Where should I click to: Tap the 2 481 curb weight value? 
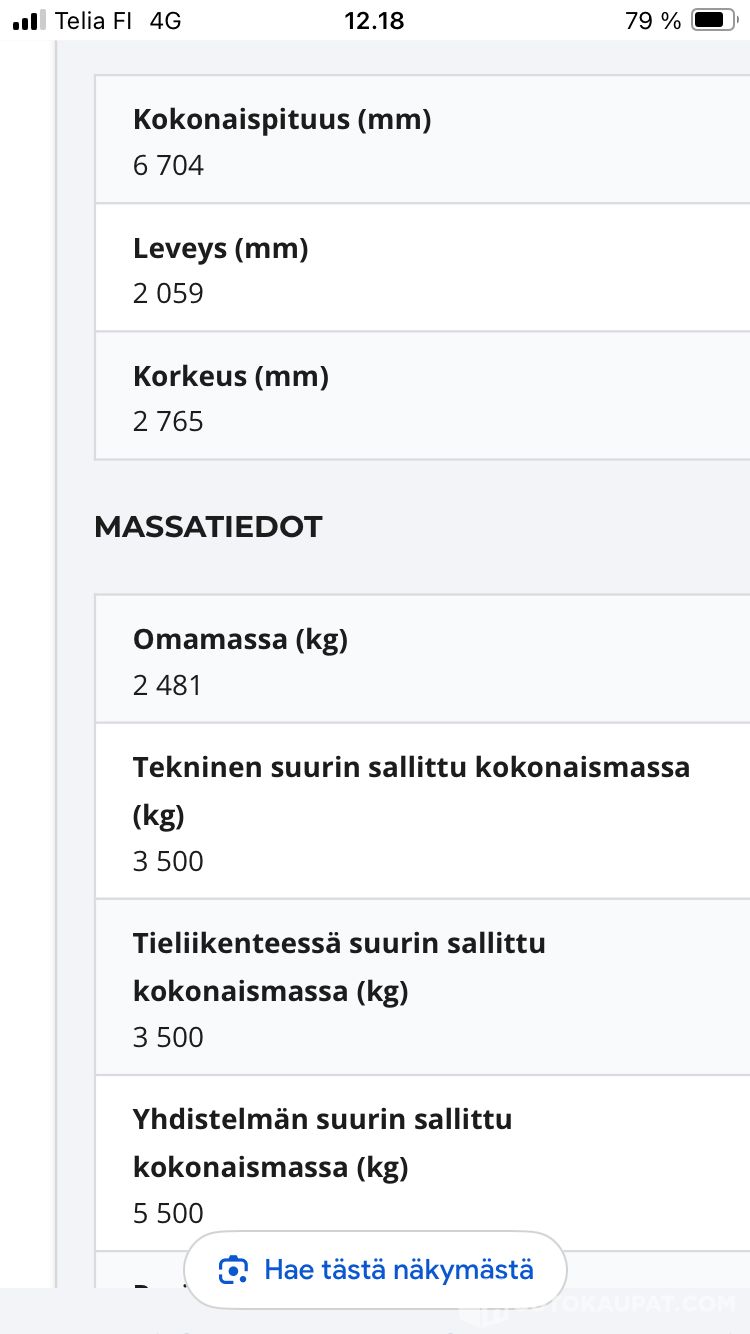(167, 685)
